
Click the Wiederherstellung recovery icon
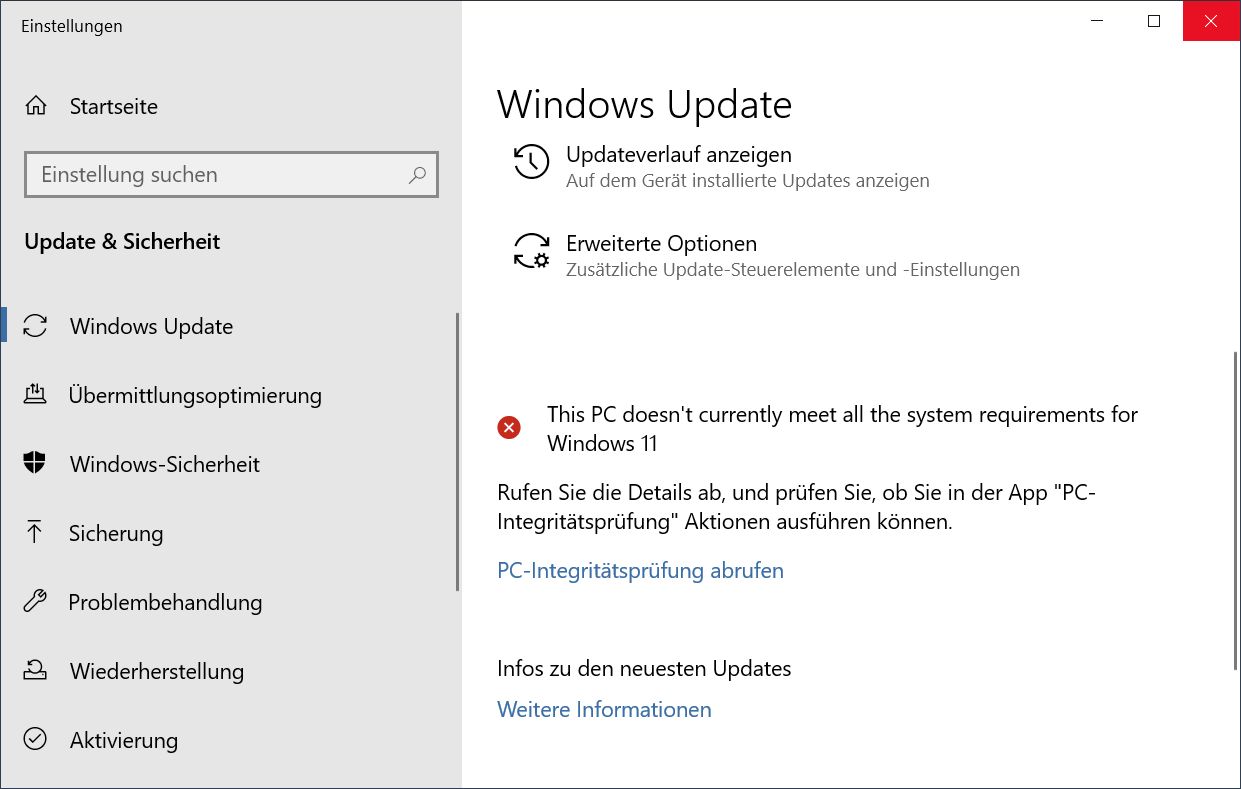35,671
